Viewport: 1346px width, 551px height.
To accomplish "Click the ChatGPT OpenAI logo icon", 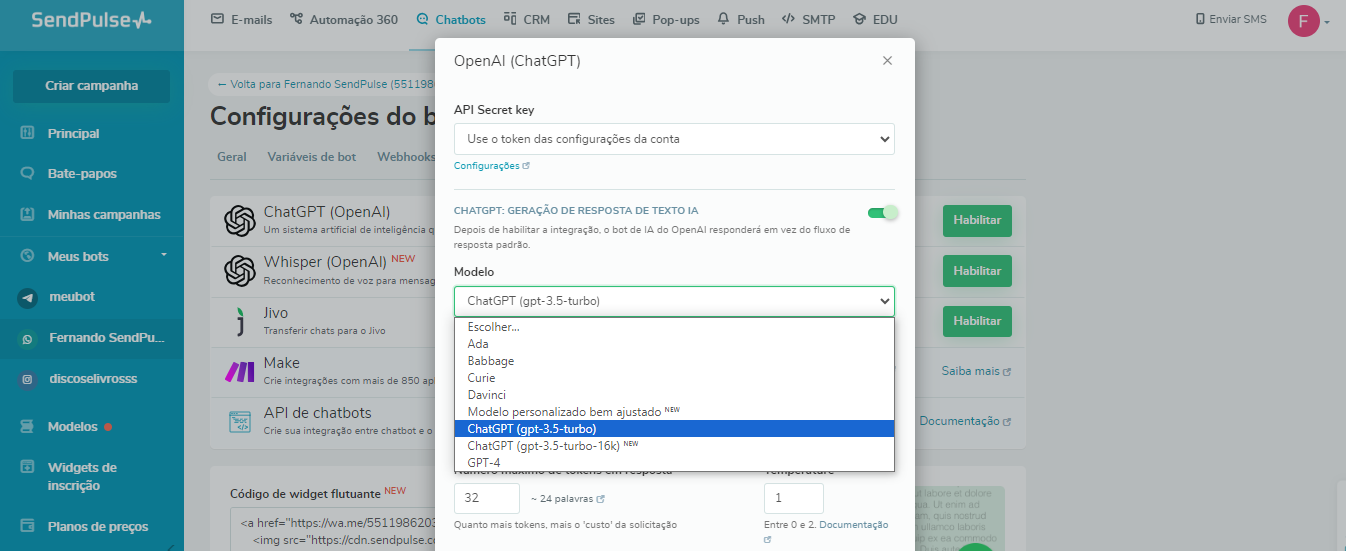I will [240, 220].
